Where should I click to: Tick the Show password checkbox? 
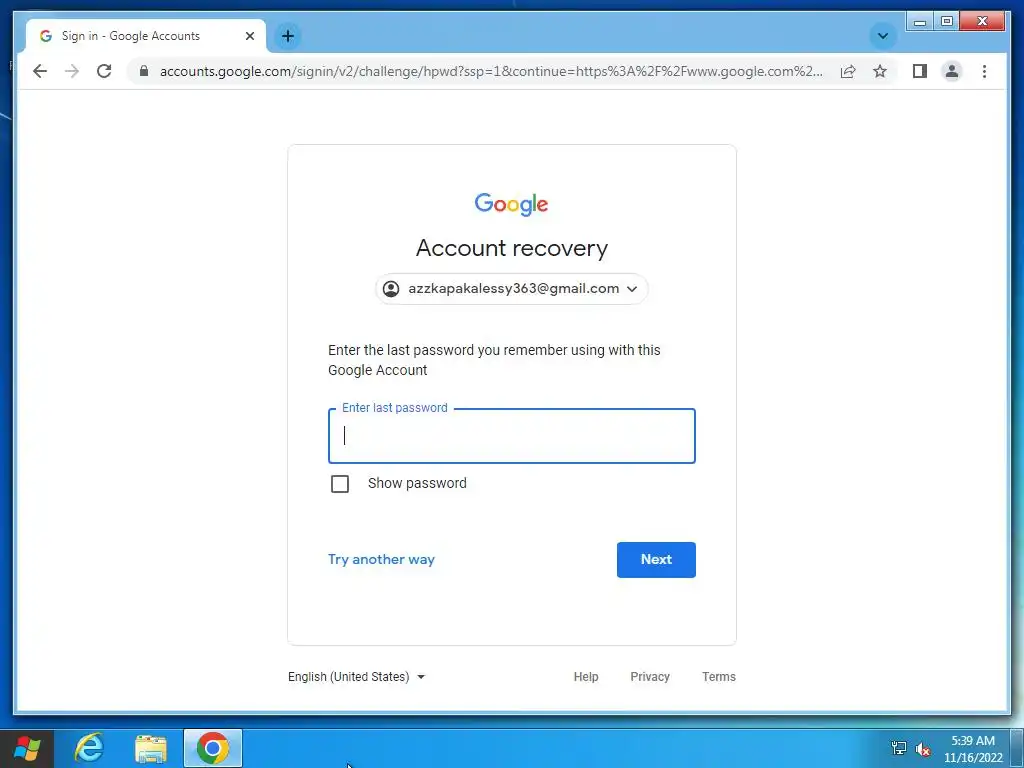[340, 484]
